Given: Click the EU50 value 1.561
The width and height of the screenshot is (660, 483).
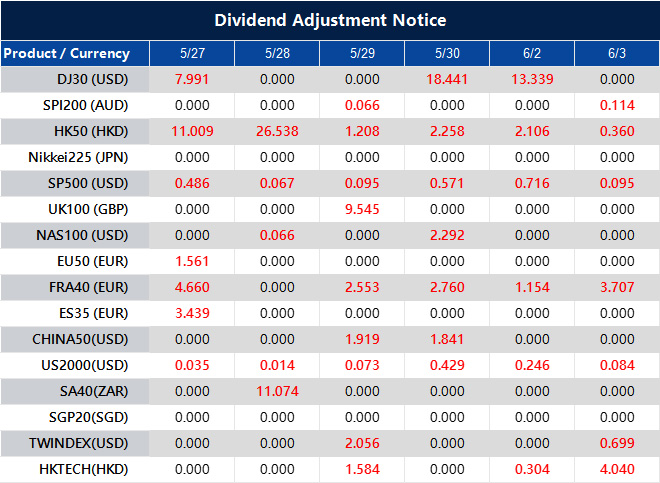Looking at the screenshot, I should click(192, 261).
